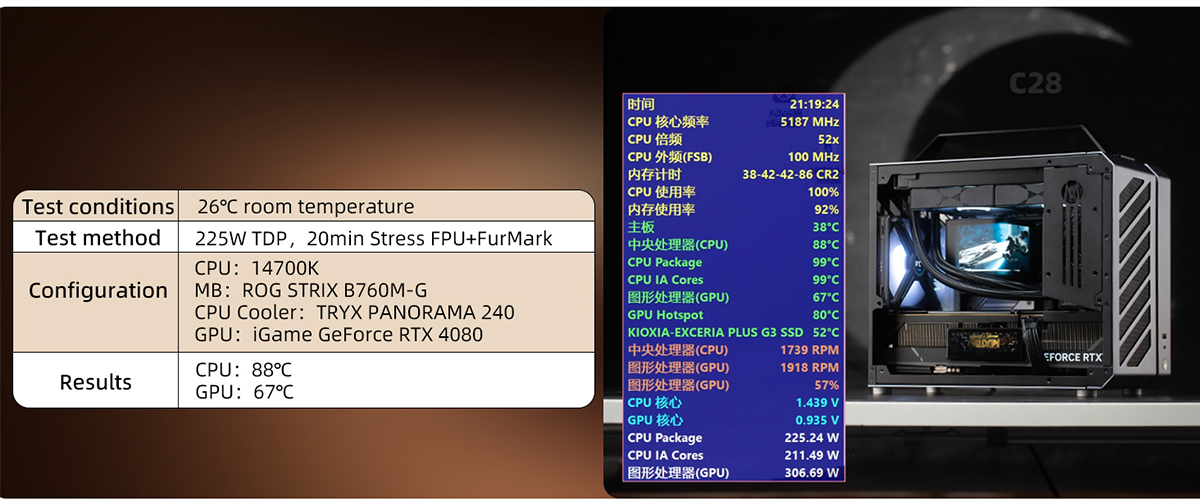This screenshot has width=1200, height=500.
Task: Click the GEFORCE RTX graphics card label
Action: [x=1072, y=356]
